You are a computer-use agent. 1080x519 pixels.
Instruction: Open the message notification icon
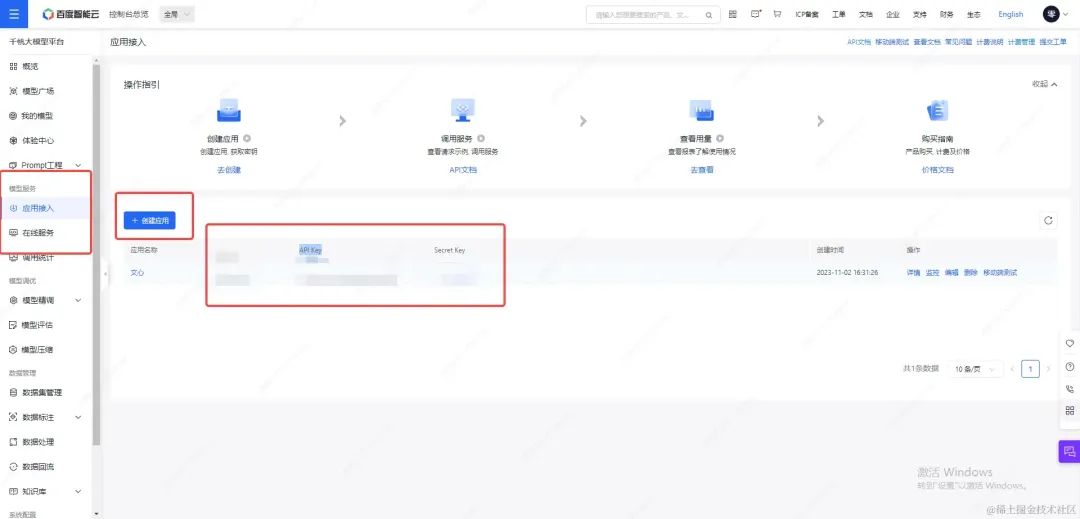tap(756, 14)
